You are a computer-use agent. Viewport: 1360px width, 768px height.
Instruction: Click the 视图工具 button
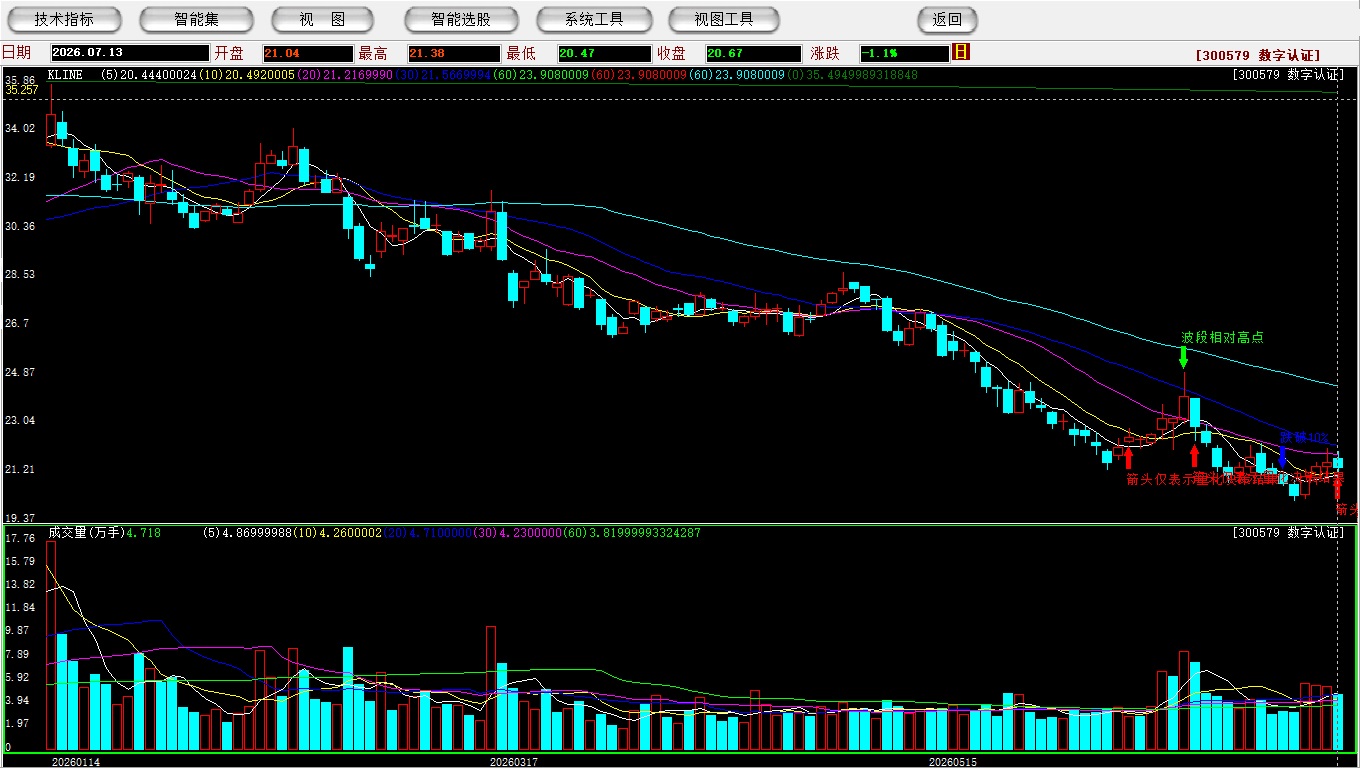(x=725, y=19)
